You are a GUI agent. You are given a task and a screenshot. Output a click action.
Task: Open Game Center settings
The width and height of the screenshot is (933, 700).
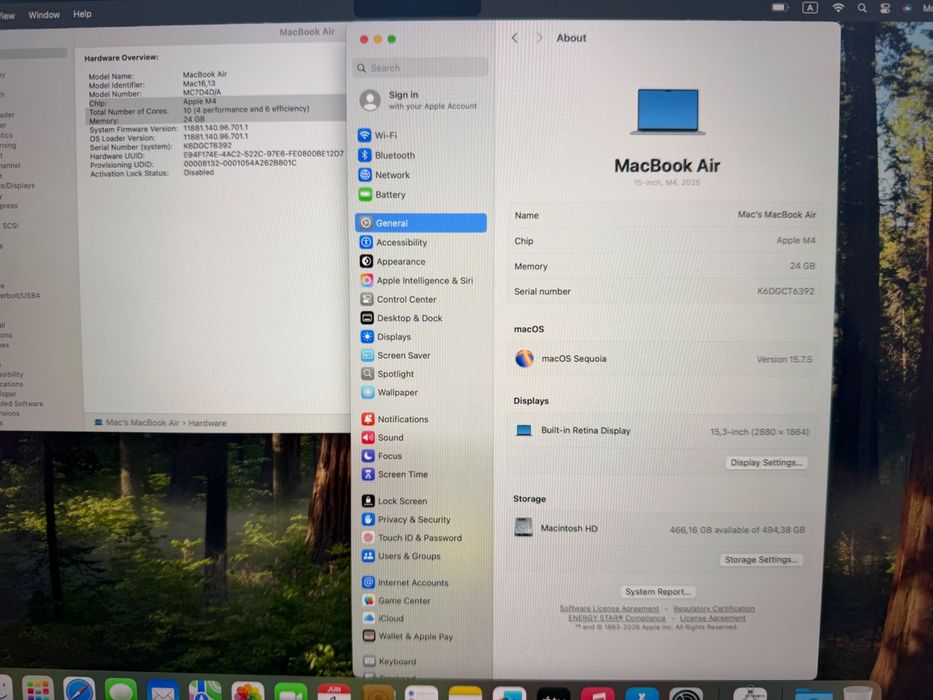(397, 601)
